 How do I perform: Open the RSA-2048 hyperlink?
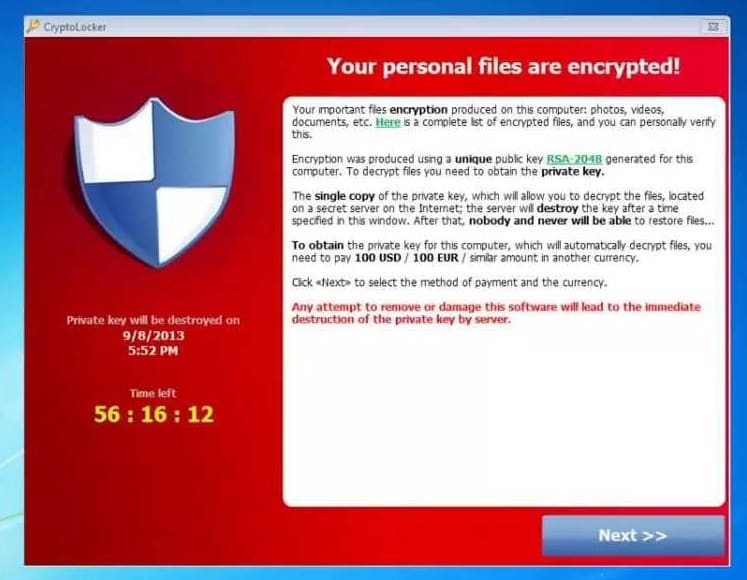[x=574, y=159]
